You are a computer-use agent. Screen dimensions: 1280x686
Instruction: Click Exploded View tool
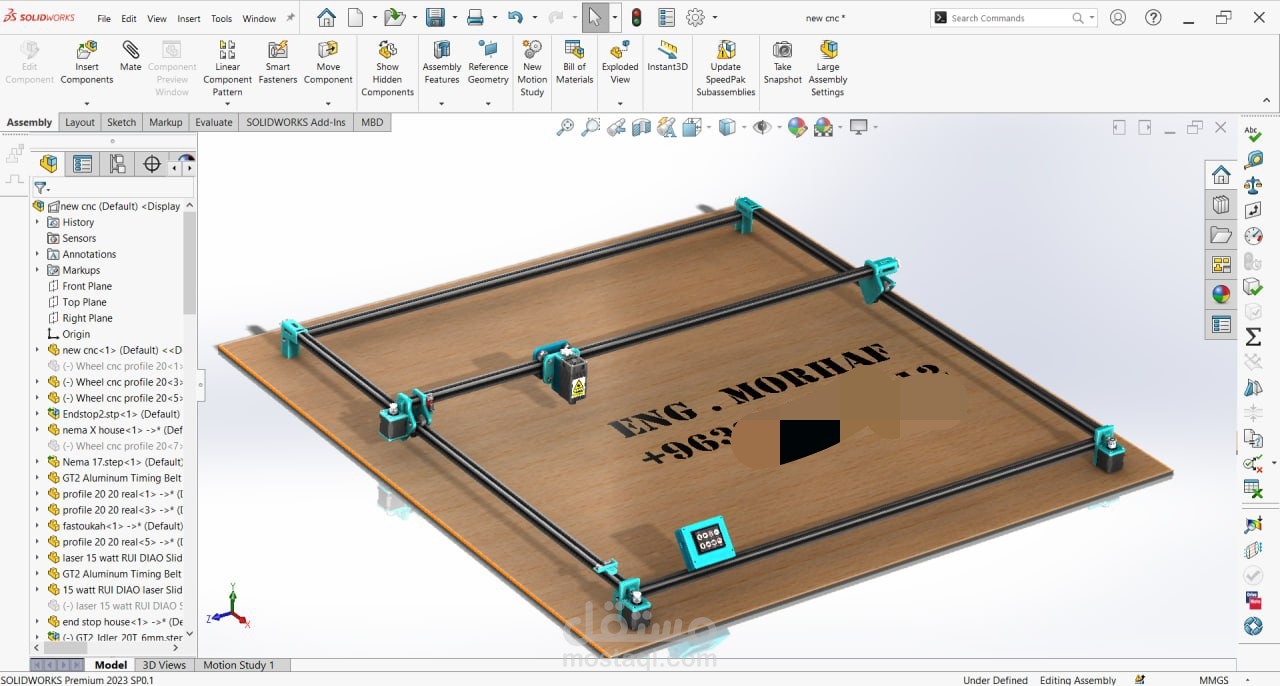620,62
